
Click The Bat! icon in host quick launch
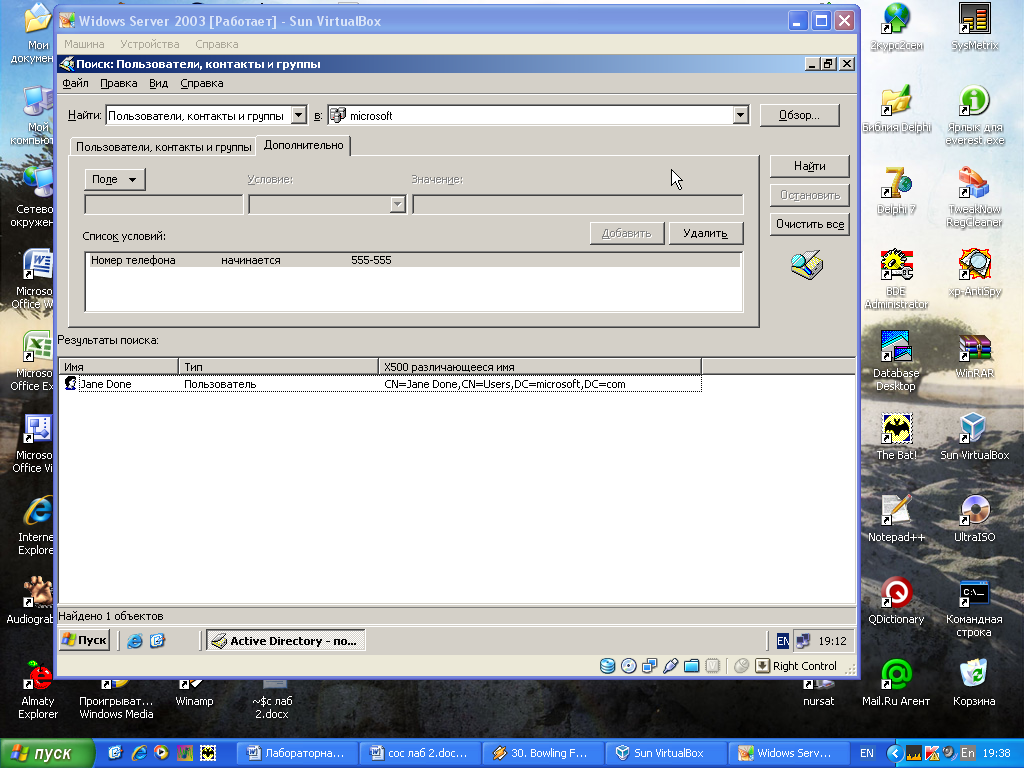[x=208, y=753]
